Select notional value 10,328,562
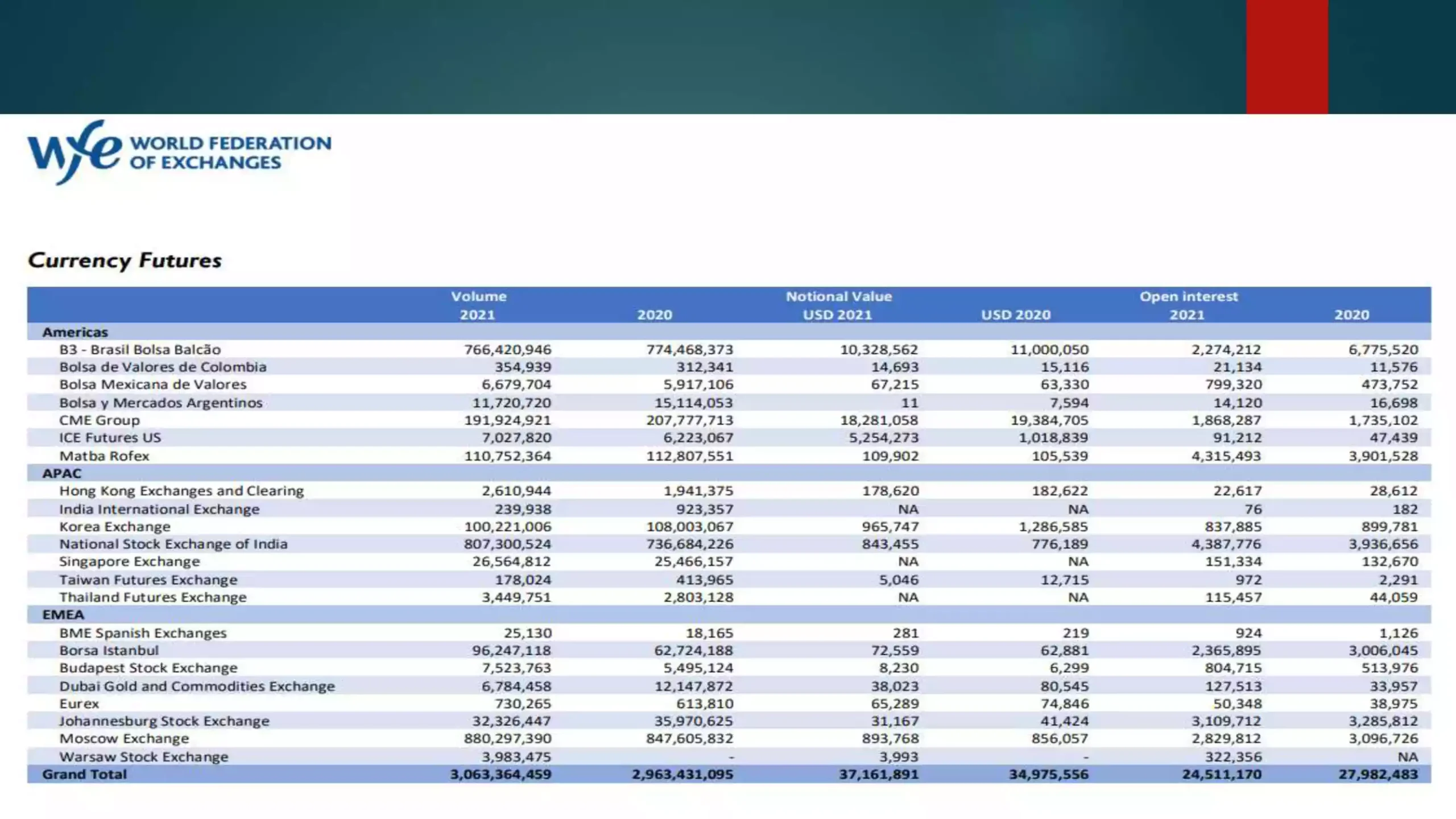Viewport: 1456px width, 819px height. [x=879, y=350]
